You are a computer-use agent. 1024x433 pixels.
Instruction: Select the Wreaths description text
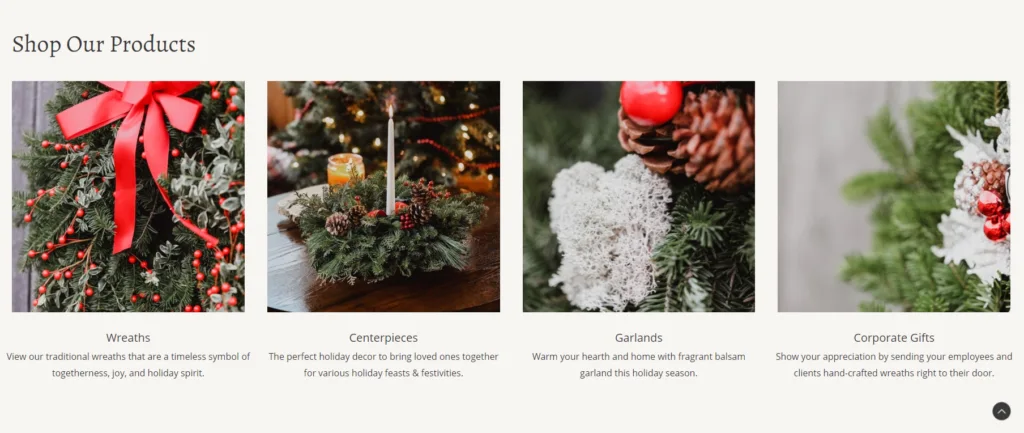coord(128,365)
